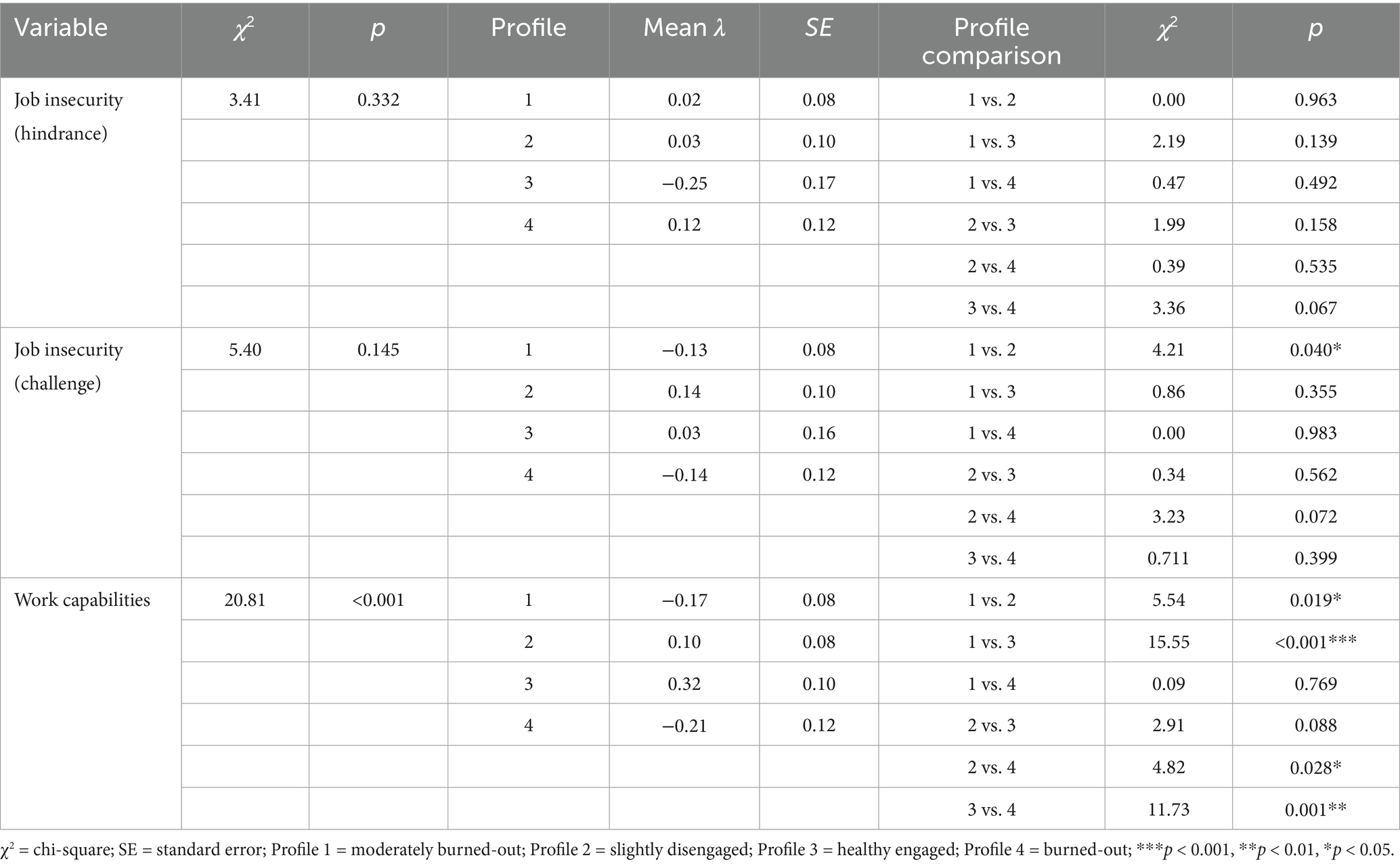Select the p-value cell <0.001***
Screen dimensions: 1400x866
click(1315, 642)
